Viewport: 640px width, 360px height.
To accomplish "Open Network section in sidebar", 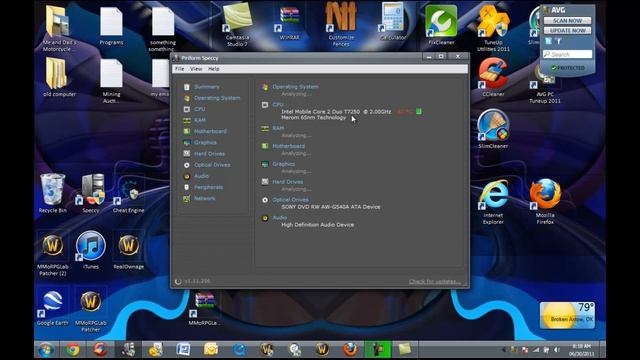I will pyautogui.click(x=204, y=198).
